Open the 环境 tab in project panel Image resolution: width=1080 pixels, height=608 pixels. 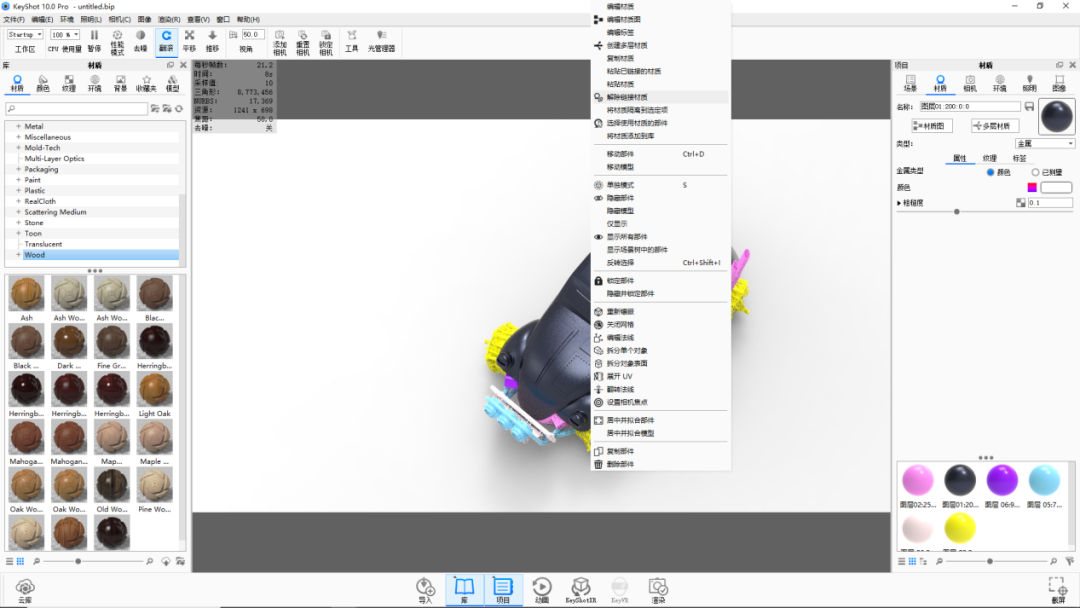[999, 83]
